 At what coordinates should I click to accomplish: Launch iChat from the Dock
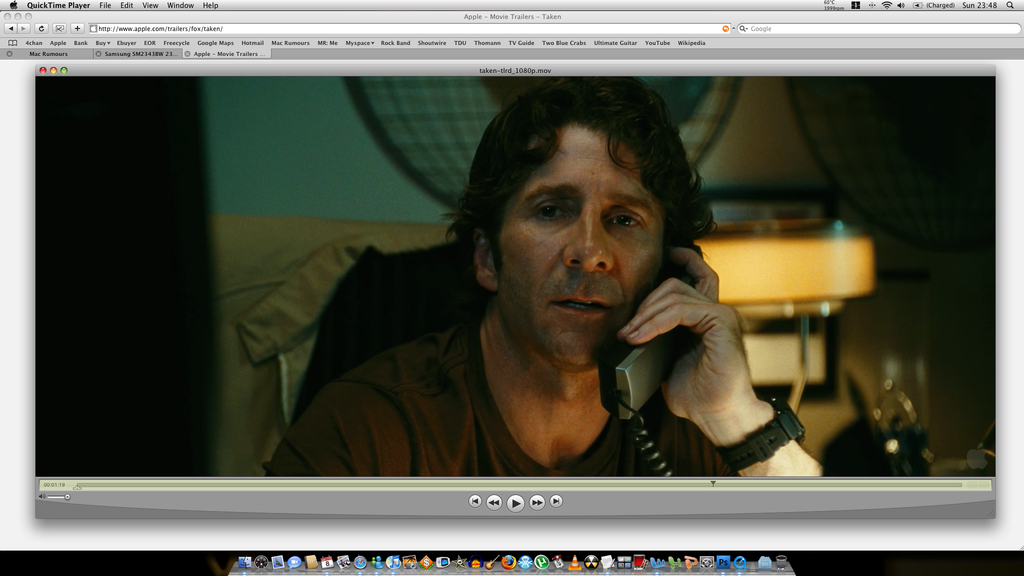coord(294,562)
